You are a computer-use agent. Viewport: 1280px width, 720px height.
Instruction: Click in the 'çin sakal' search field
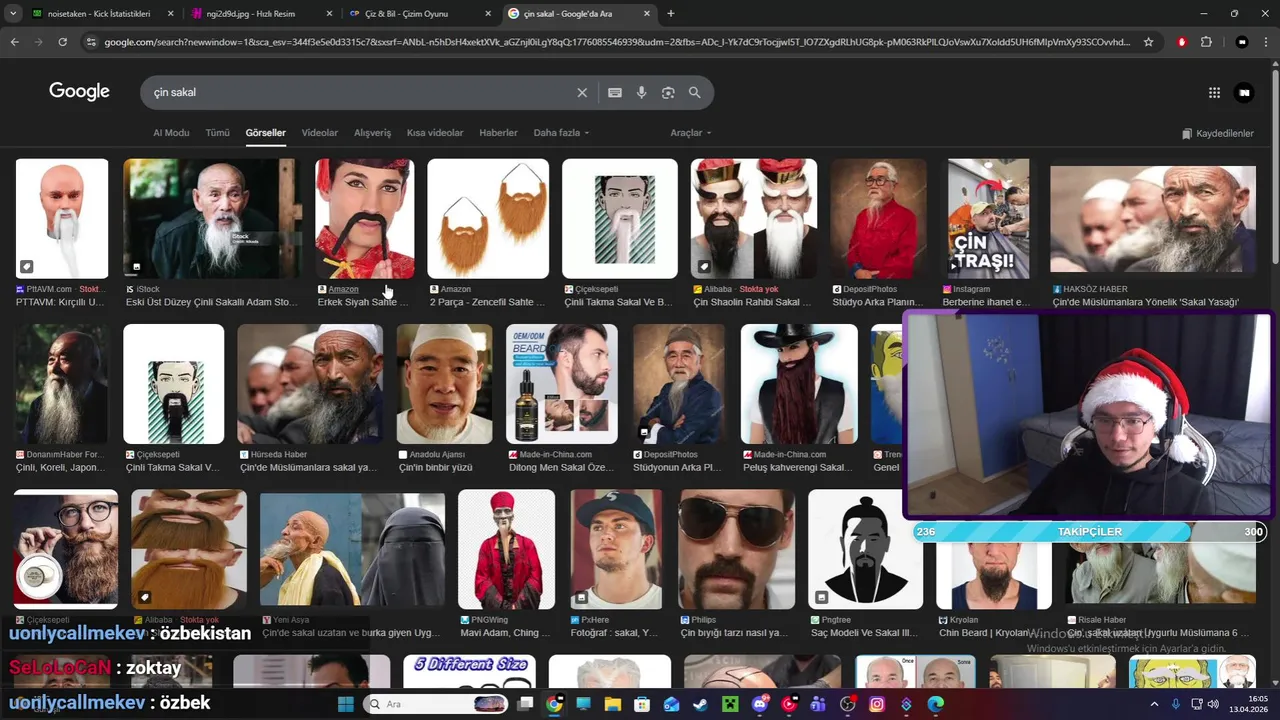(x=360, y=92)
